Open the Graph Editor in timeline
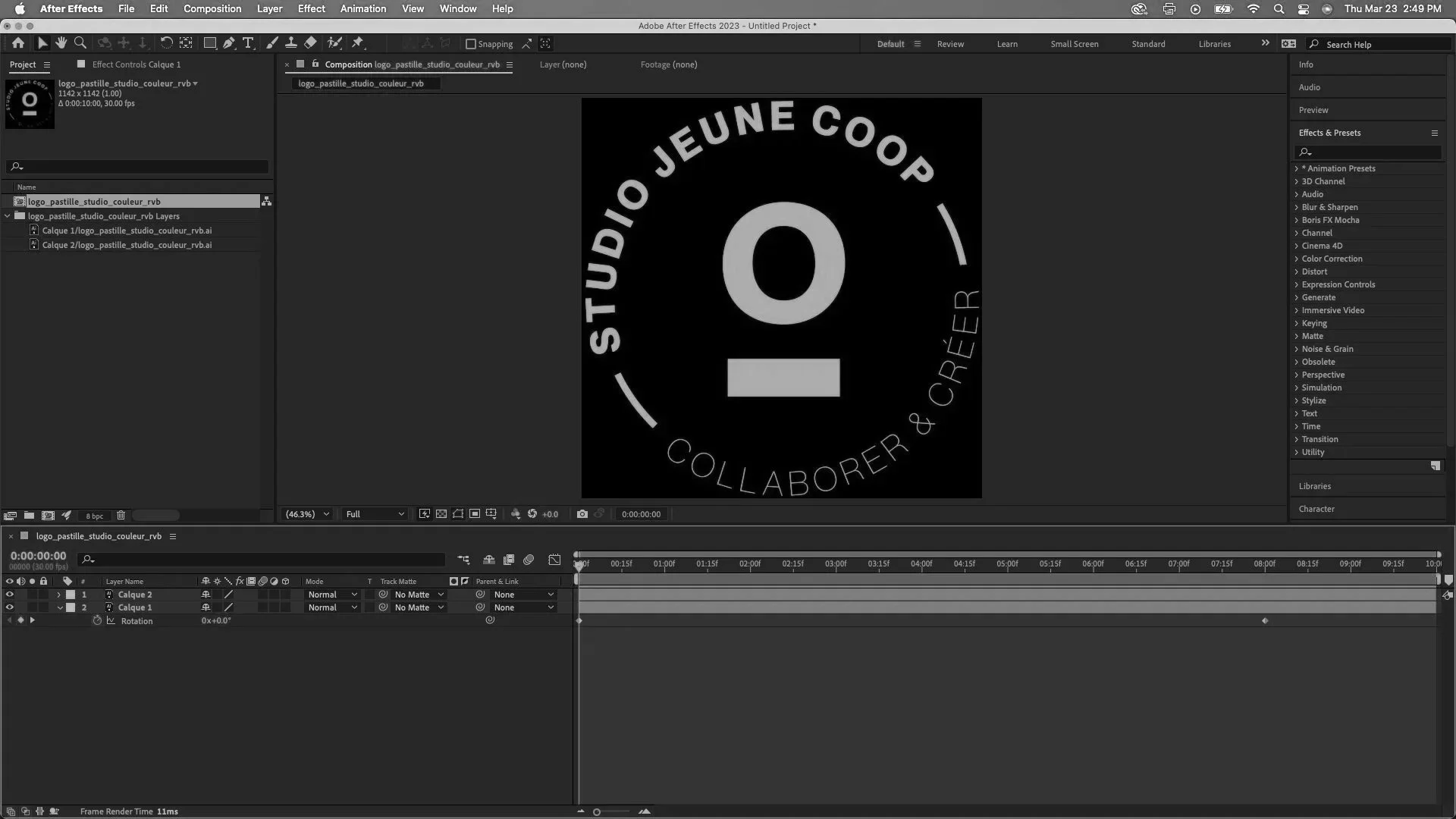This screenshot has height=819, width=1456. coord(554,560)
